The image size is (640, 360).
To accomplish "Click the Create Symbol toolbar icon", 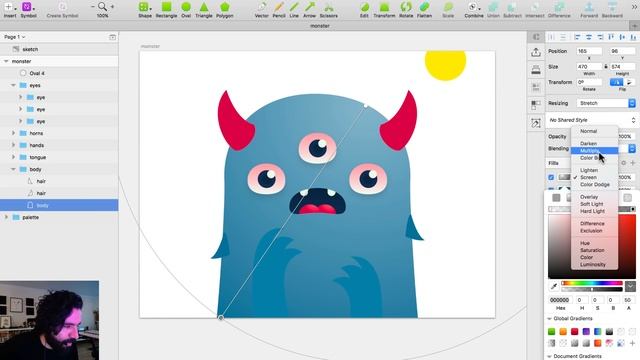I will click(x=62, y=10).
